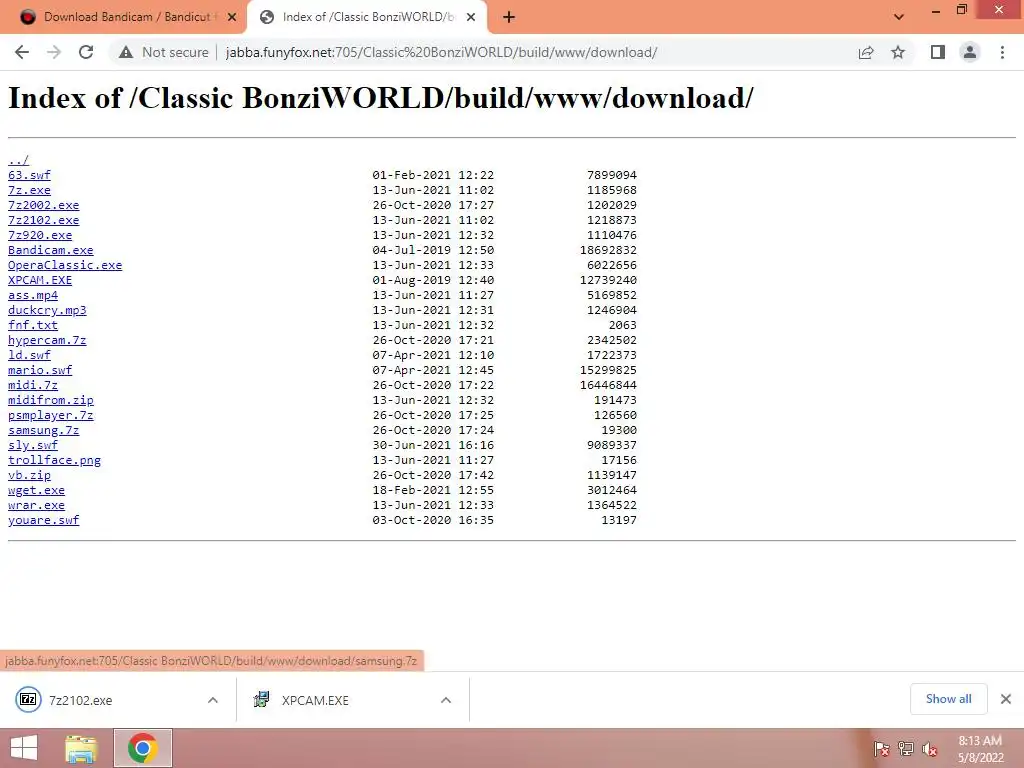Screen dimensions: 1024x768
Task: Click the muted volume tray icon
Action: pyautogui.click(x=930, y=749)
